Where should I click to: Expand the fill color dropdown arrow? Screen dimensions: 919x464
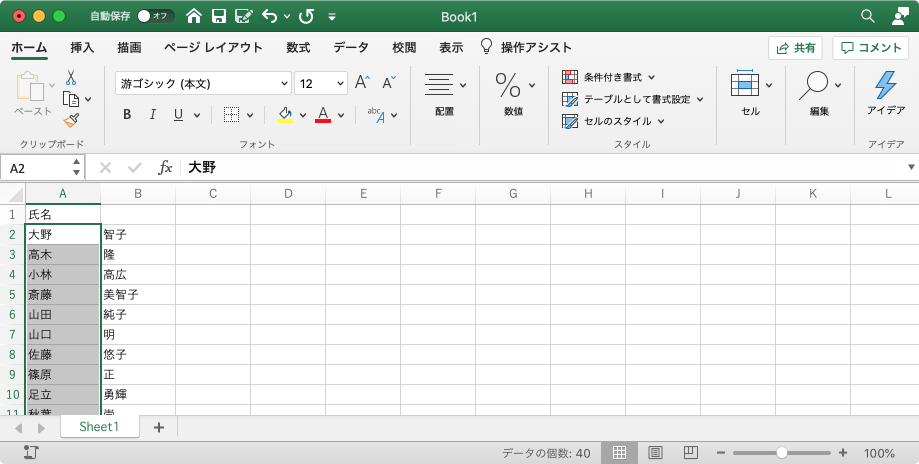[303, 115]
